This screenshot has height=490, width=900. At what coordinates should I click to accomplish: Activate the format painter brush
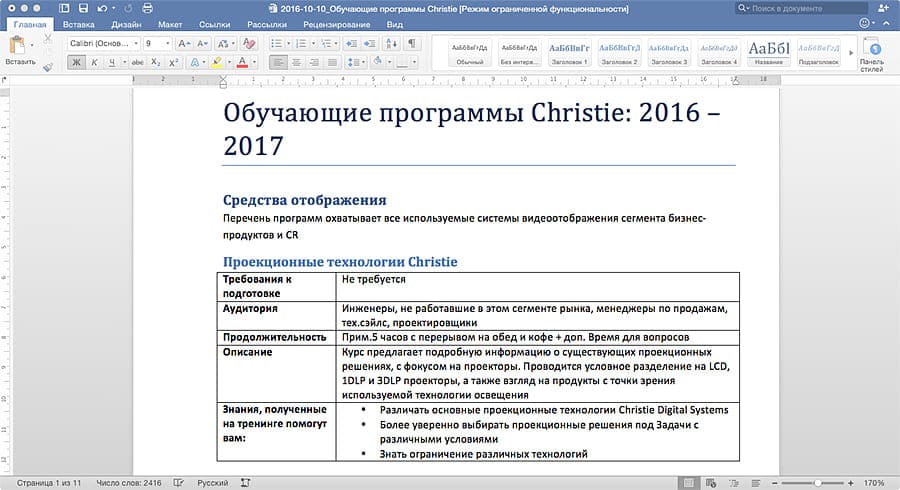tap(48, 67)
